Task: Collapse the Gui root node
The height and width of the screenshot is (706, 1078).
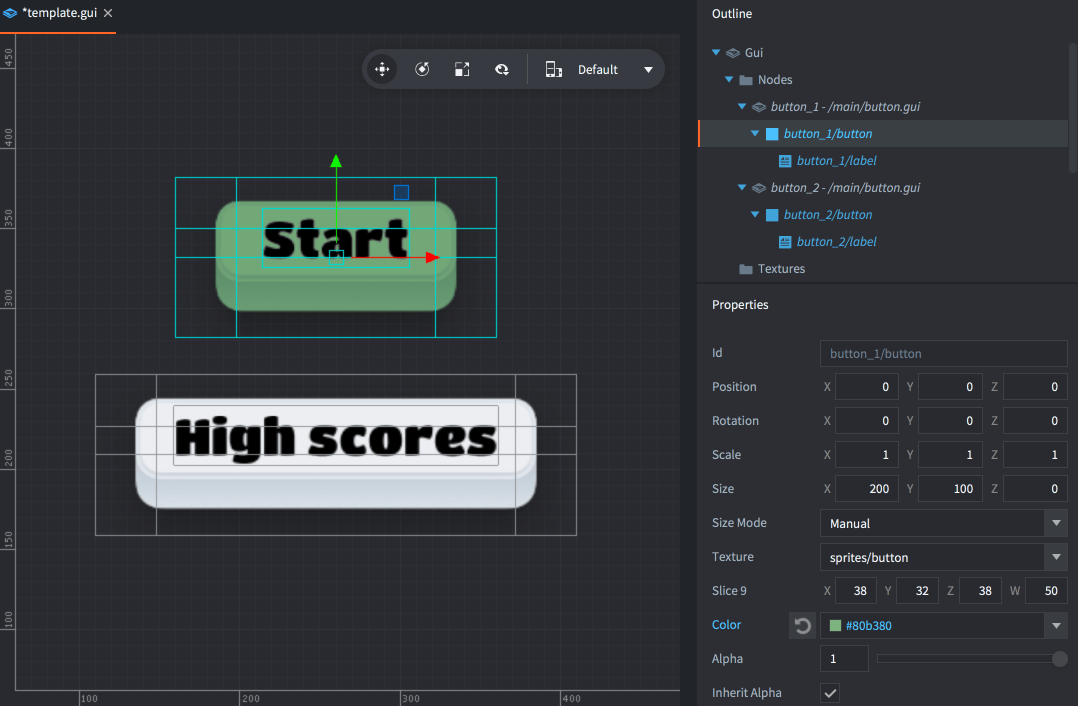Action: [x=716, y=53]
